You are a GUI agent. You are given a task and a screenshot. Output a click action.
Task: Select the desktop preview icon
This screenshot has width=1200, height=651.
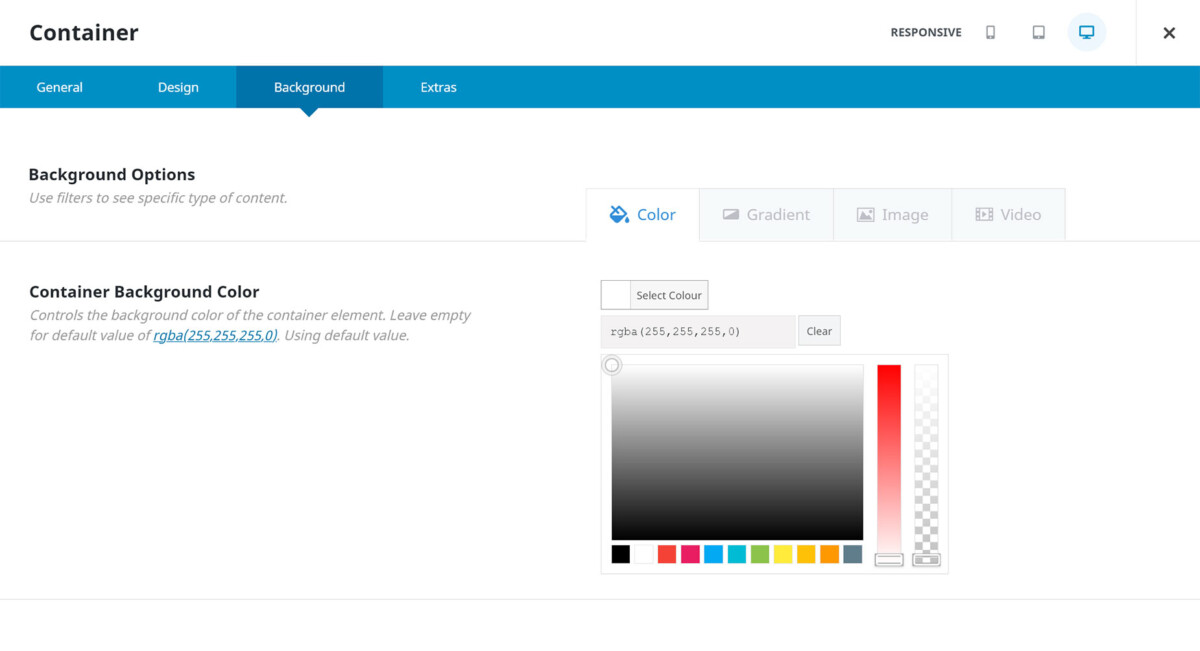pyautogui.click(x=1086, y=32)
